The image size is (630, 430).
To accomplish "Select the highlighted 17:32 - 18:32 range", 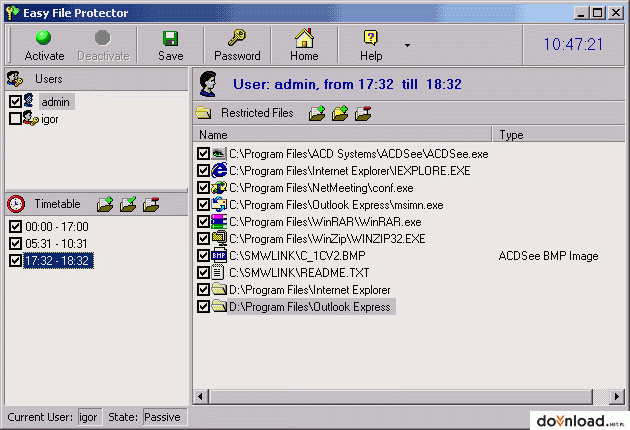I will 59,260.
